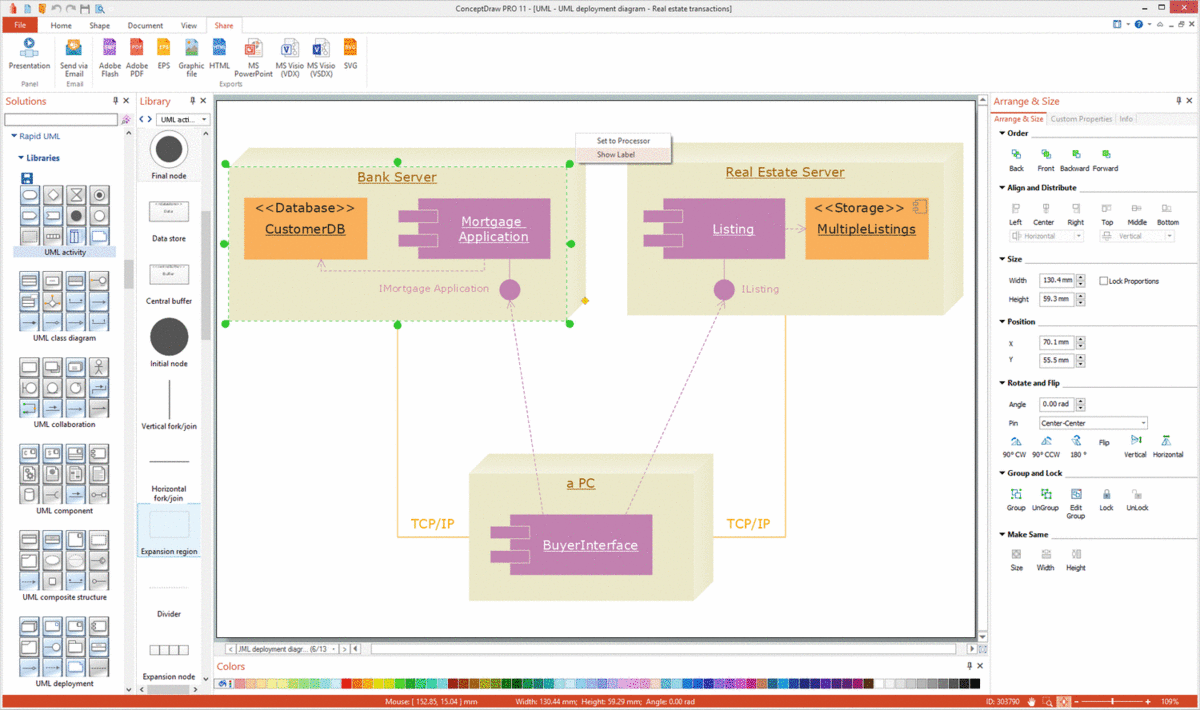Choose Show Label from context menu

(616, 155)
